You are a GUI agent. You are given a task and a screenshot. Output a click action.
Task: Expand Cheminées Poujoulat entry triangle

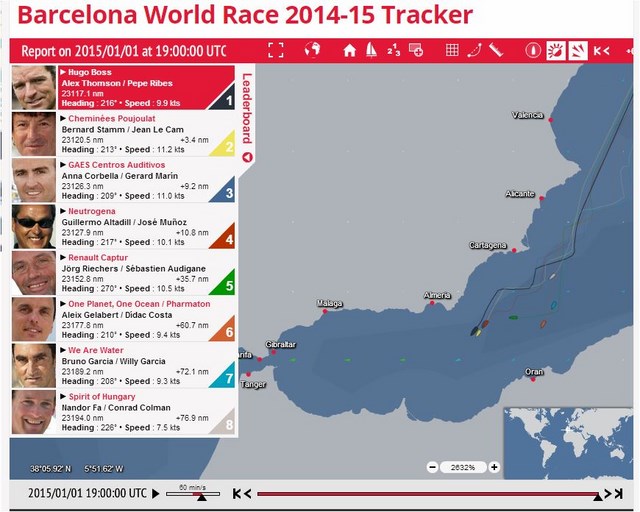[x=63, y=118]
